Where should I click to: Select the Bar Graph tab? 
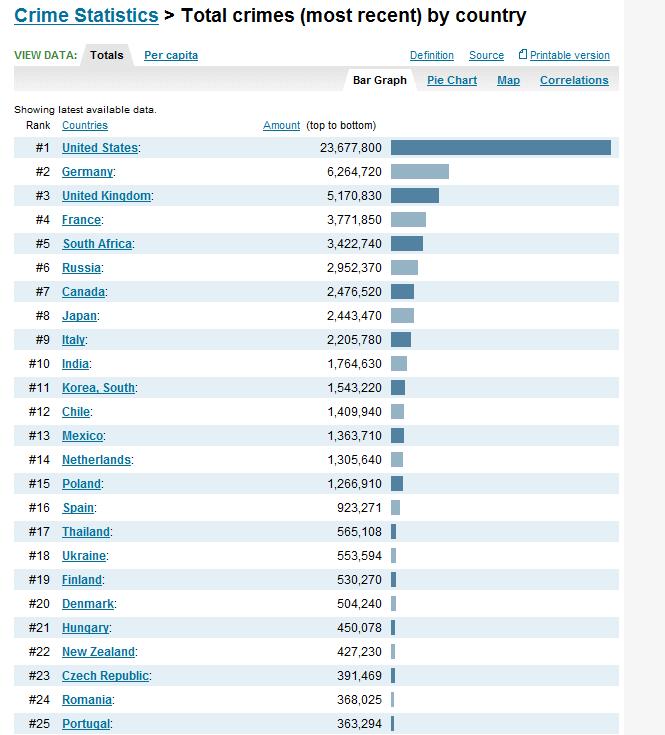tap(380, 80)
